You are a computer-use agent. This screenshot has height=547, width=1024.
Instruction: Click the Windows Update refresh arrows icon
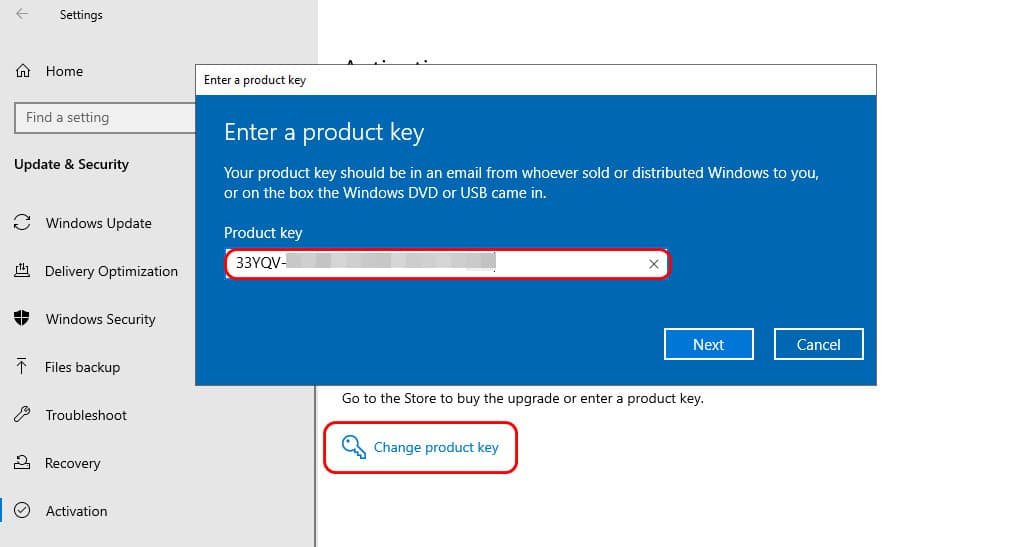tap(22, 223)
